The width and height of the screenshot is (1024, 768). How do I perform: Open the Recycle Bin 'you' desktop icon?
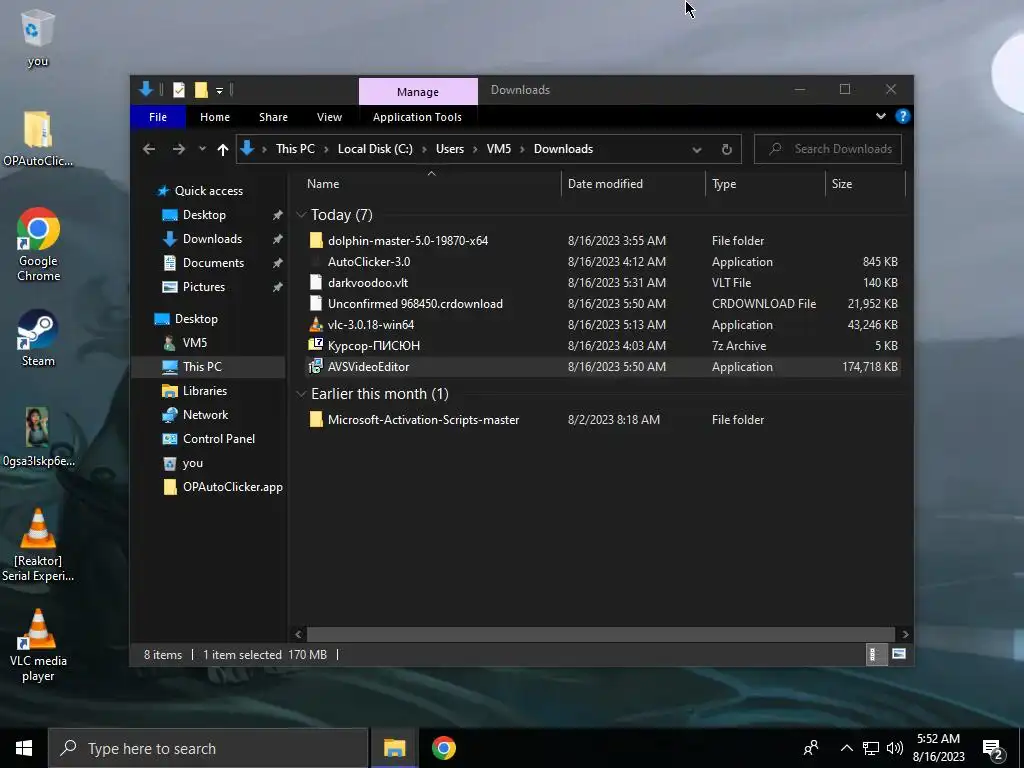37,38
